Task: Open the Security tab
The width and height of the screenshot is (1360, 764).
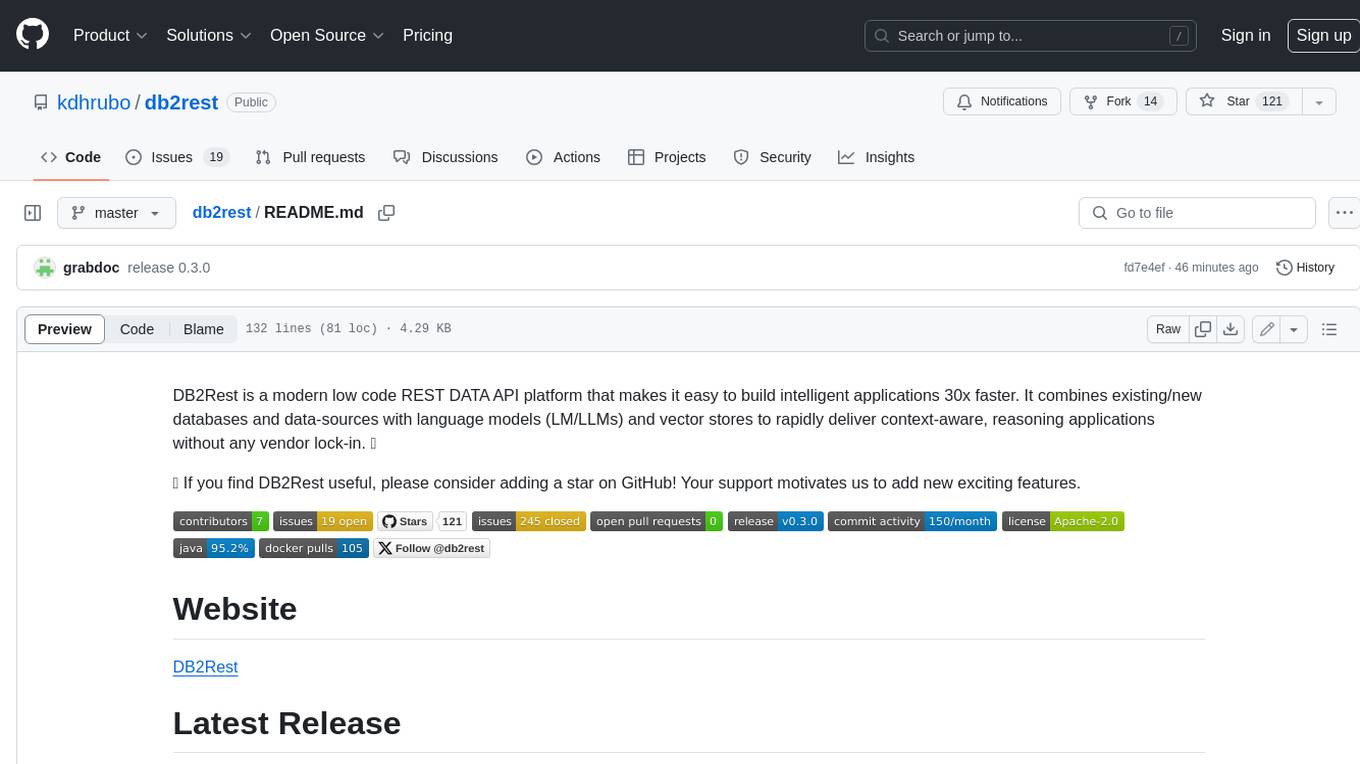Action: point(772,157)
